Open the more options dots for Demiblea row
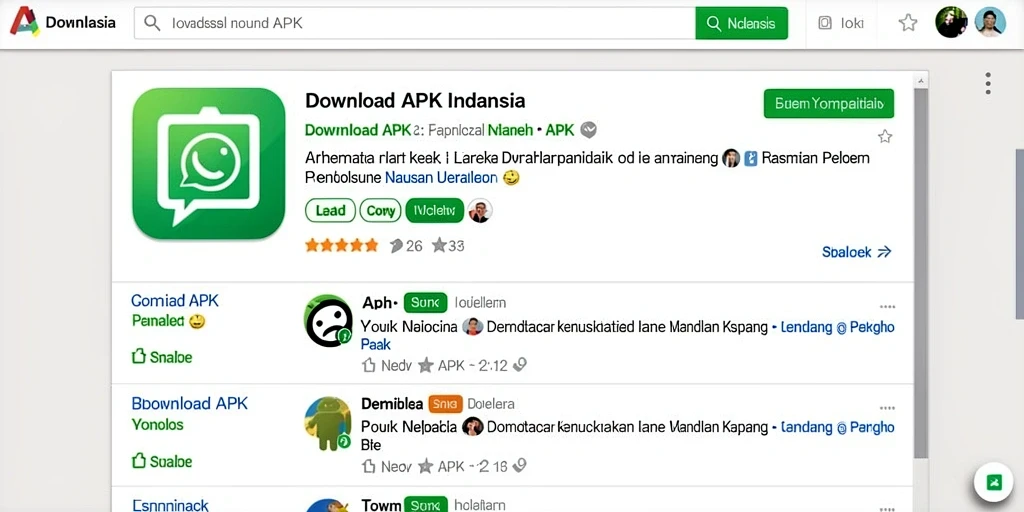 point(887,408)
